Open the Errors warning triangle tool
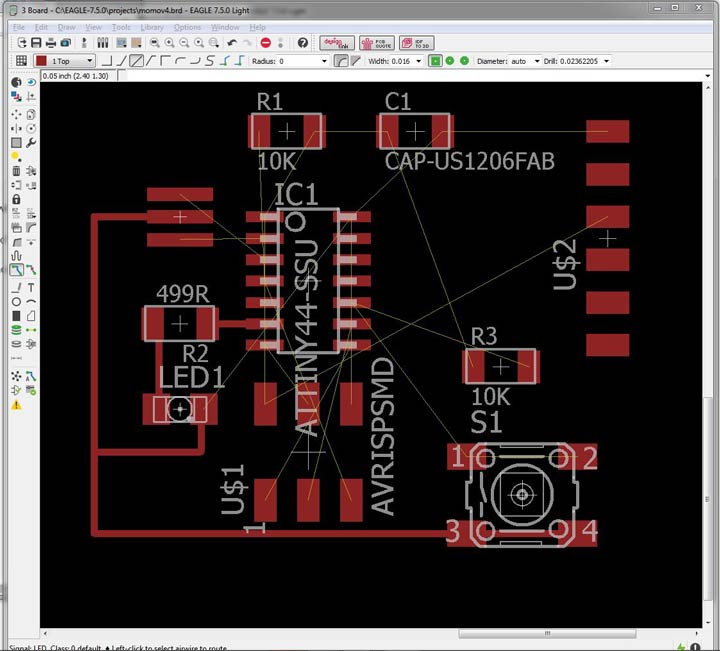The image size is (720, 651). tap(16, 405)
